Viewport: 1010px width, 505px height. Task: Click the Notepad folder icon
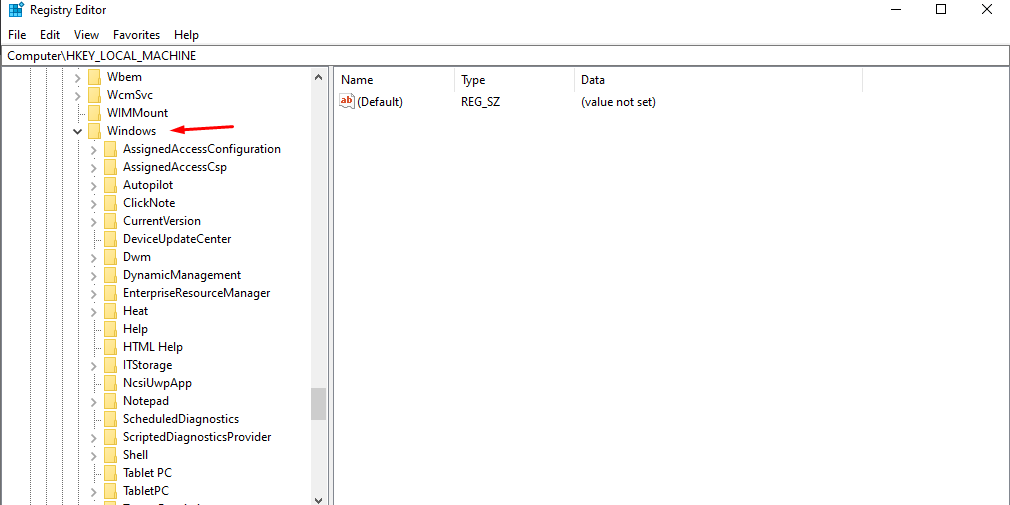111,402
